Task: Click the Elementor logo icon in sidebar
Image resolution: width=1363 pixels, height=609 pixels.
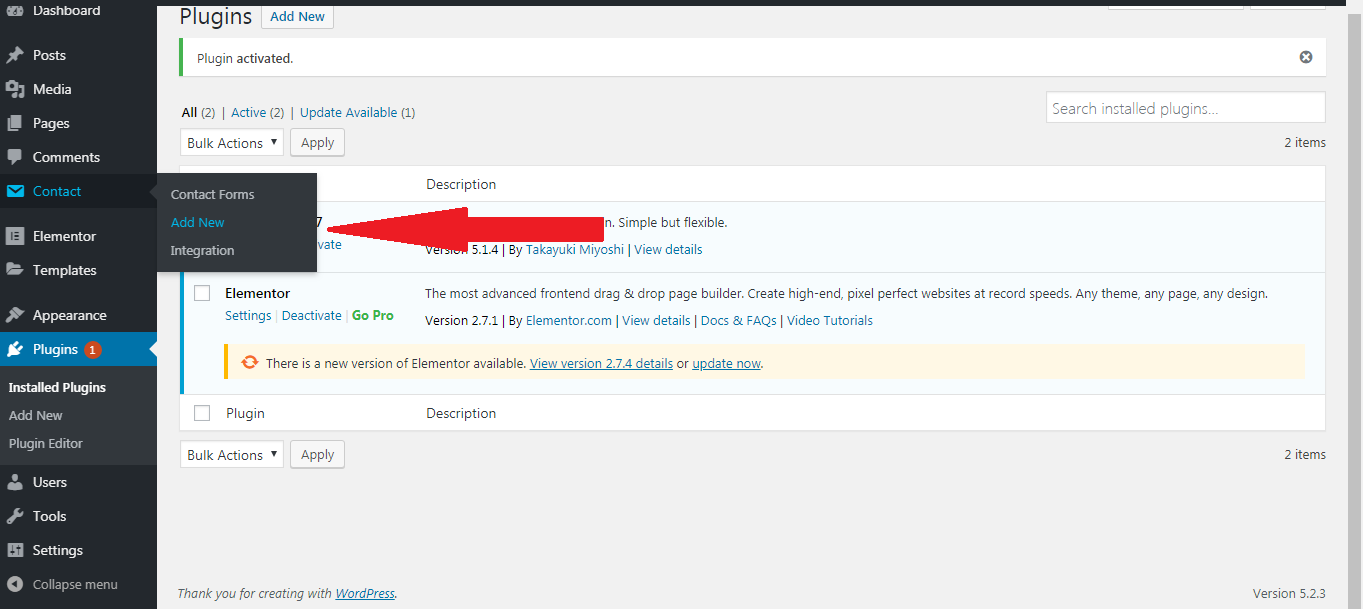Action: point(15,236)
